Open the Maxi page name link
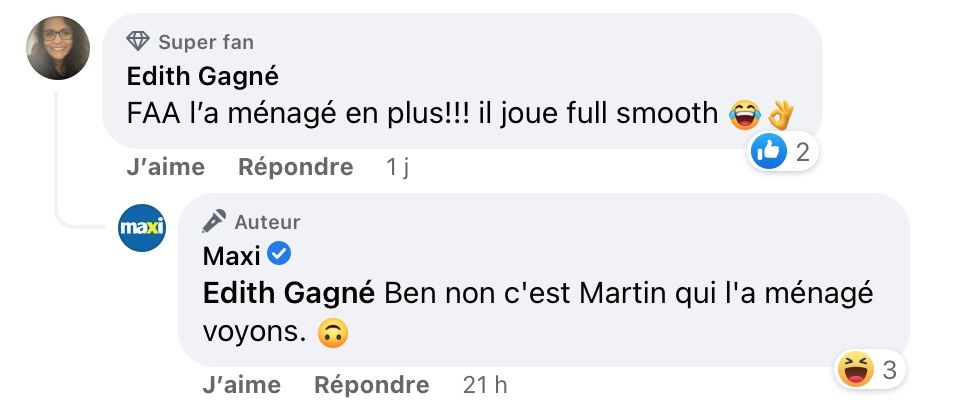The height and width of the screenshot is (408, 980). (231, 257)
